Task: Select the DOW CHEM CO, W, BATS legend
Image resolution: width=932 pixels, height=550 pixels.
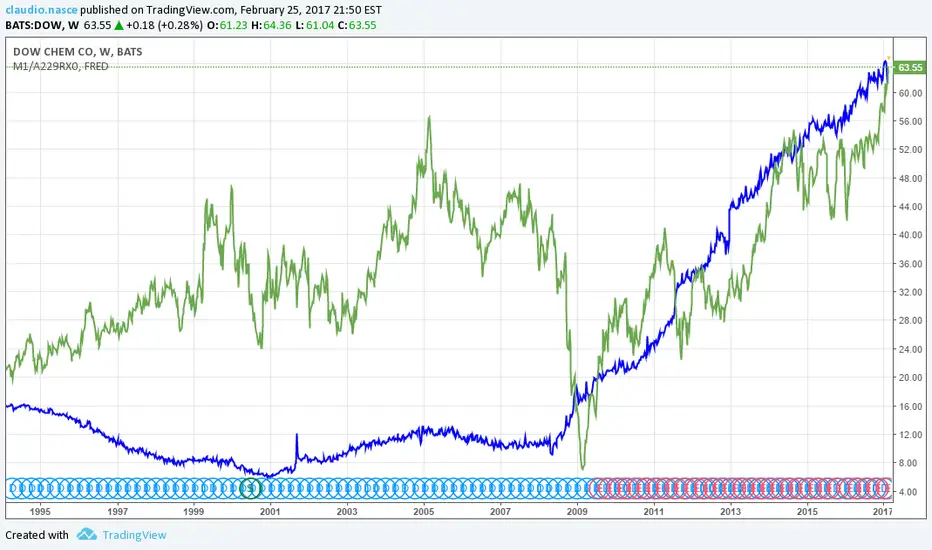Action: 78,52
